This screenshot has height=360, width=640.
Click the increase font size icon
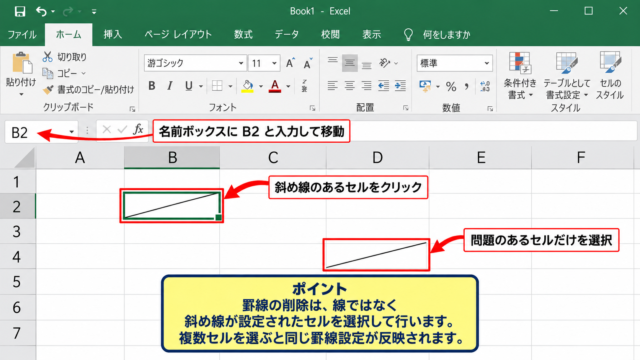click(x=290, y=63)
